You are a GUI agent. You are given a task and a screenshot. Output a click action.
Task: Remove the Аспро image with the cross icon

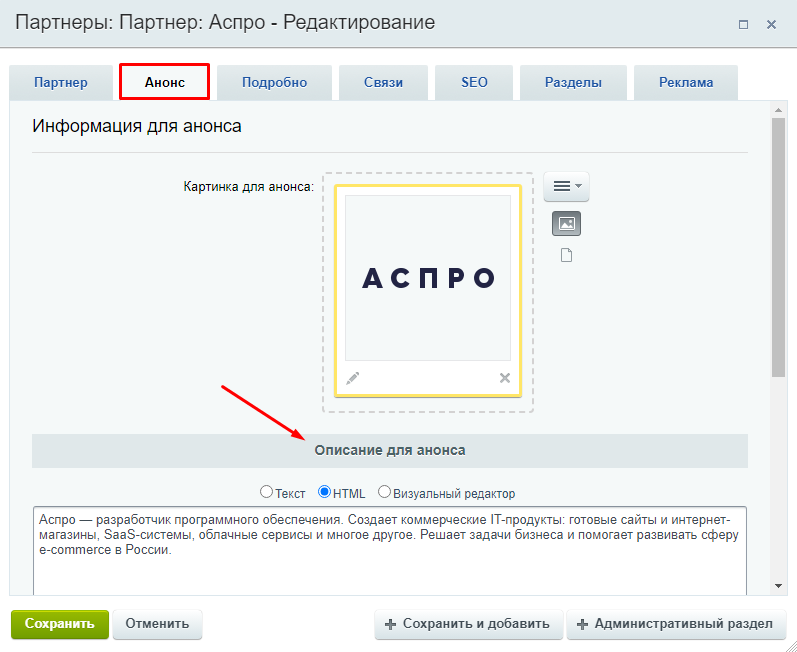[x=505, y=378]
